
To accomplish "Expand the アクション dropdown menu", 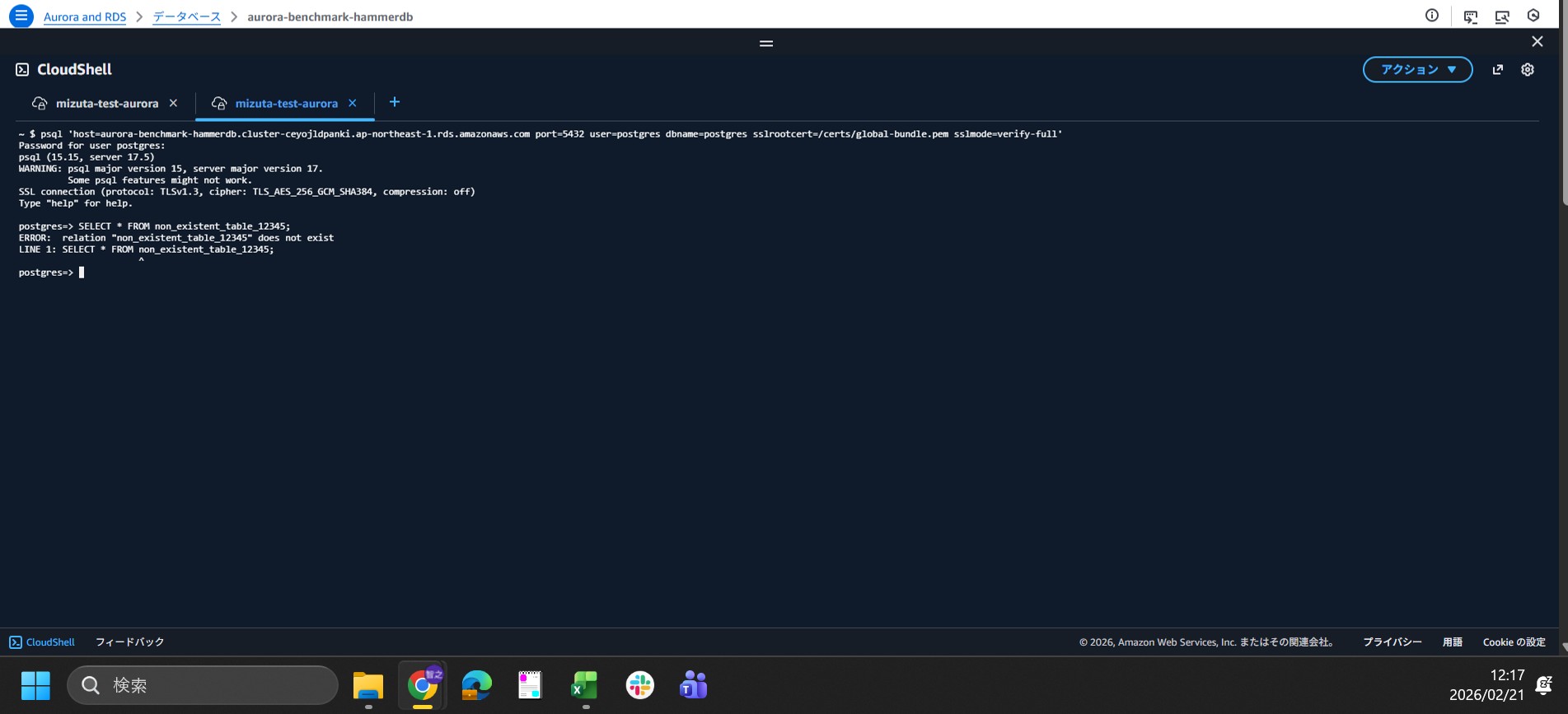I will [x=1416, y=70].
